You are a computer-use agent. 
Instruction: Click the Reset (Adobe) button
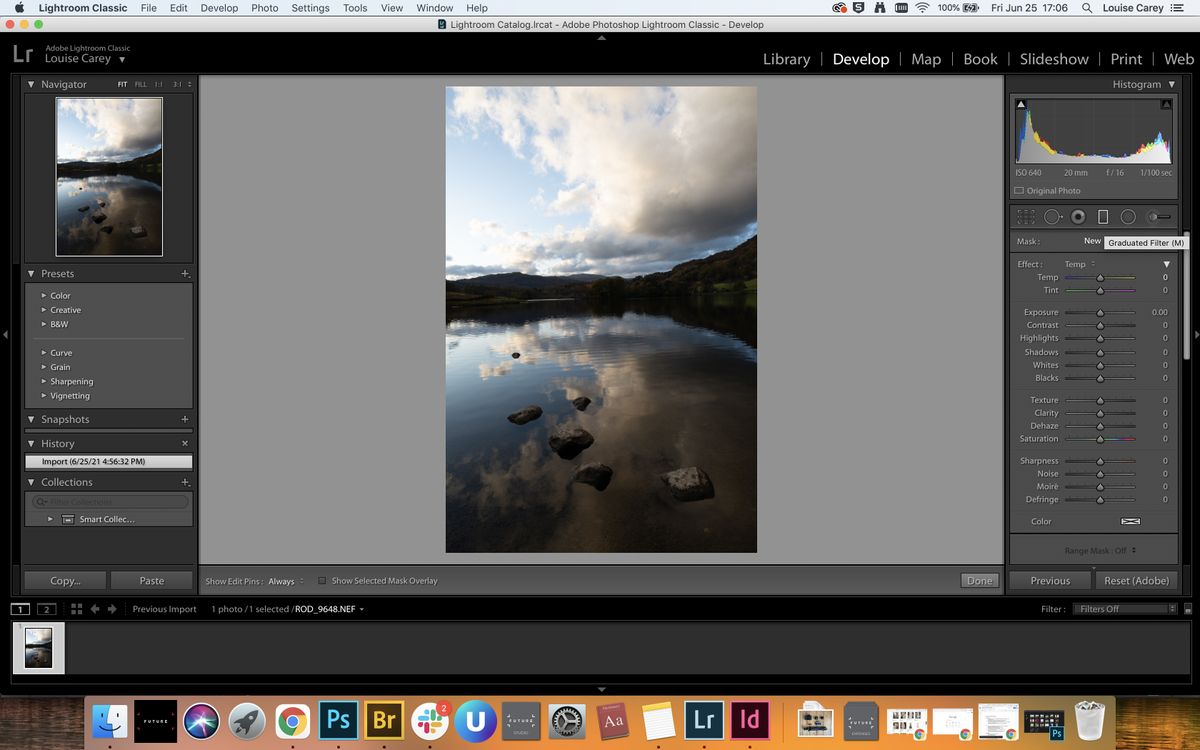click(x=1136, y=580)
